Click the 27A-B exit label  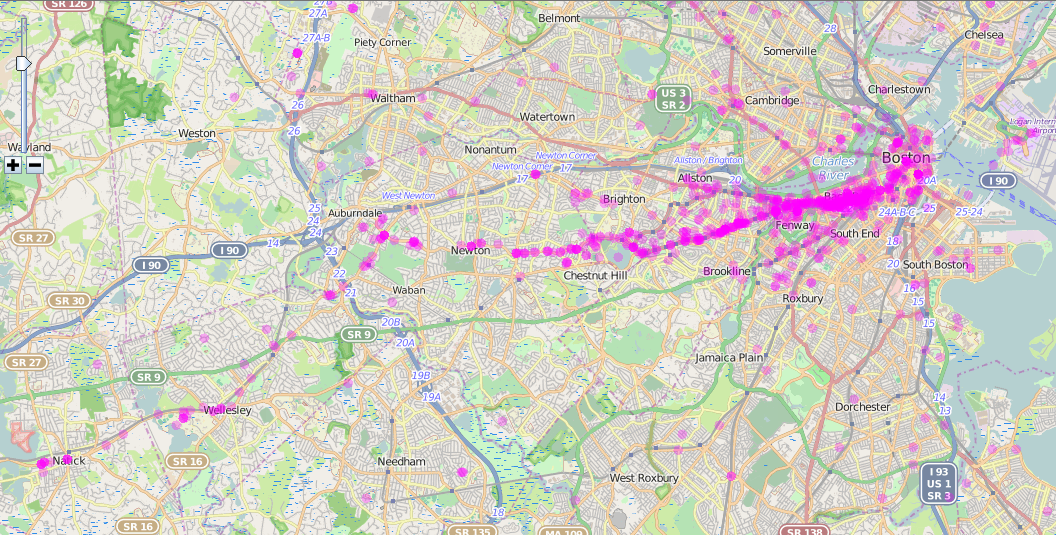316,38
